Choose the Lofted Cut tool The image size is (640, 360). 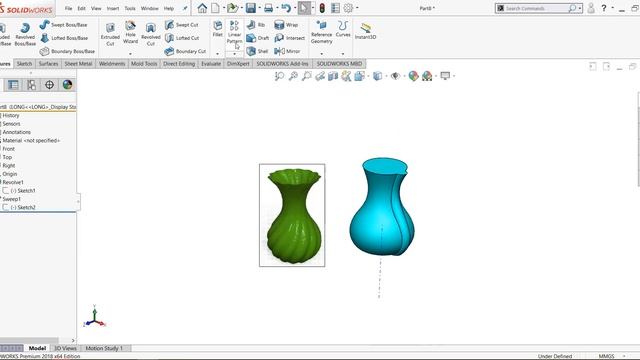point(182,38)
